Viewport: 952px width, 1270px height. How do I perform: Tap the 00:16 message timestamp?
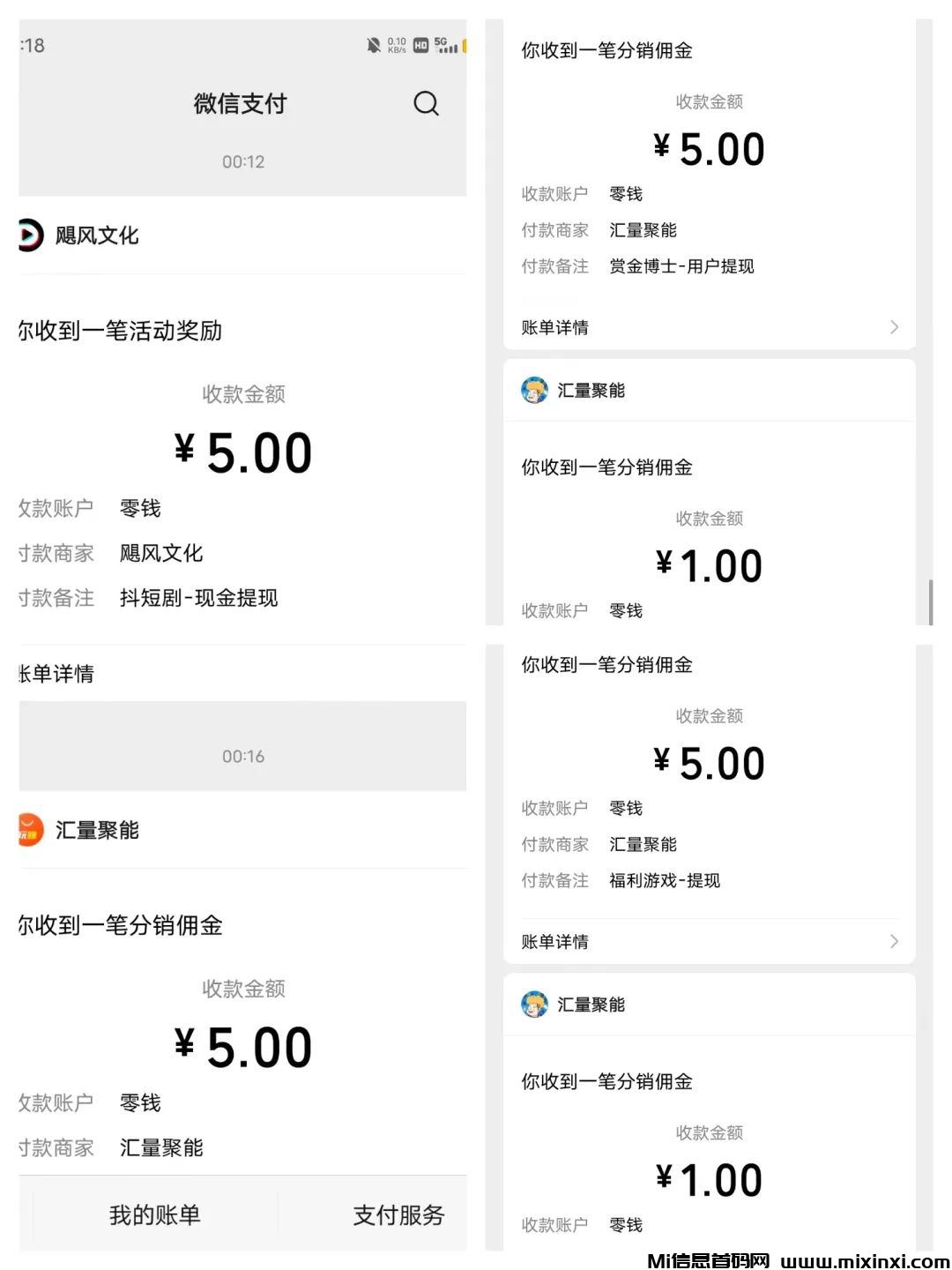click(x=243, y=757)
